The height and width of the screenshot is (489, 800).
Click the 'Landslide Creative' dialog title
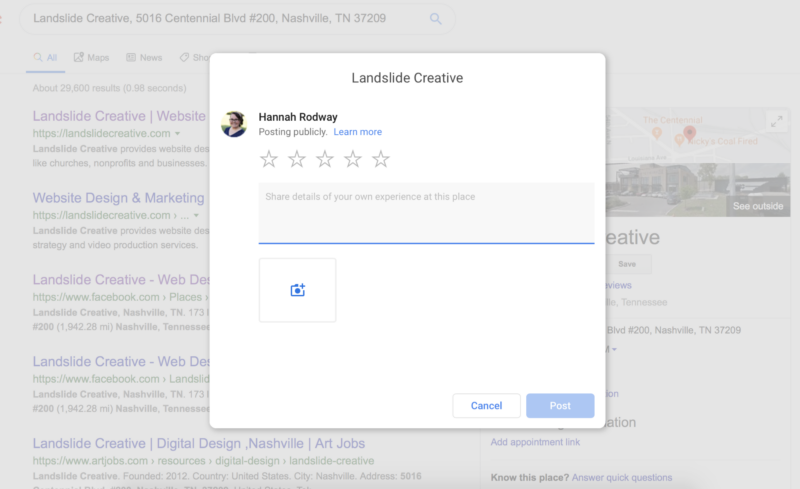point(407,78)
